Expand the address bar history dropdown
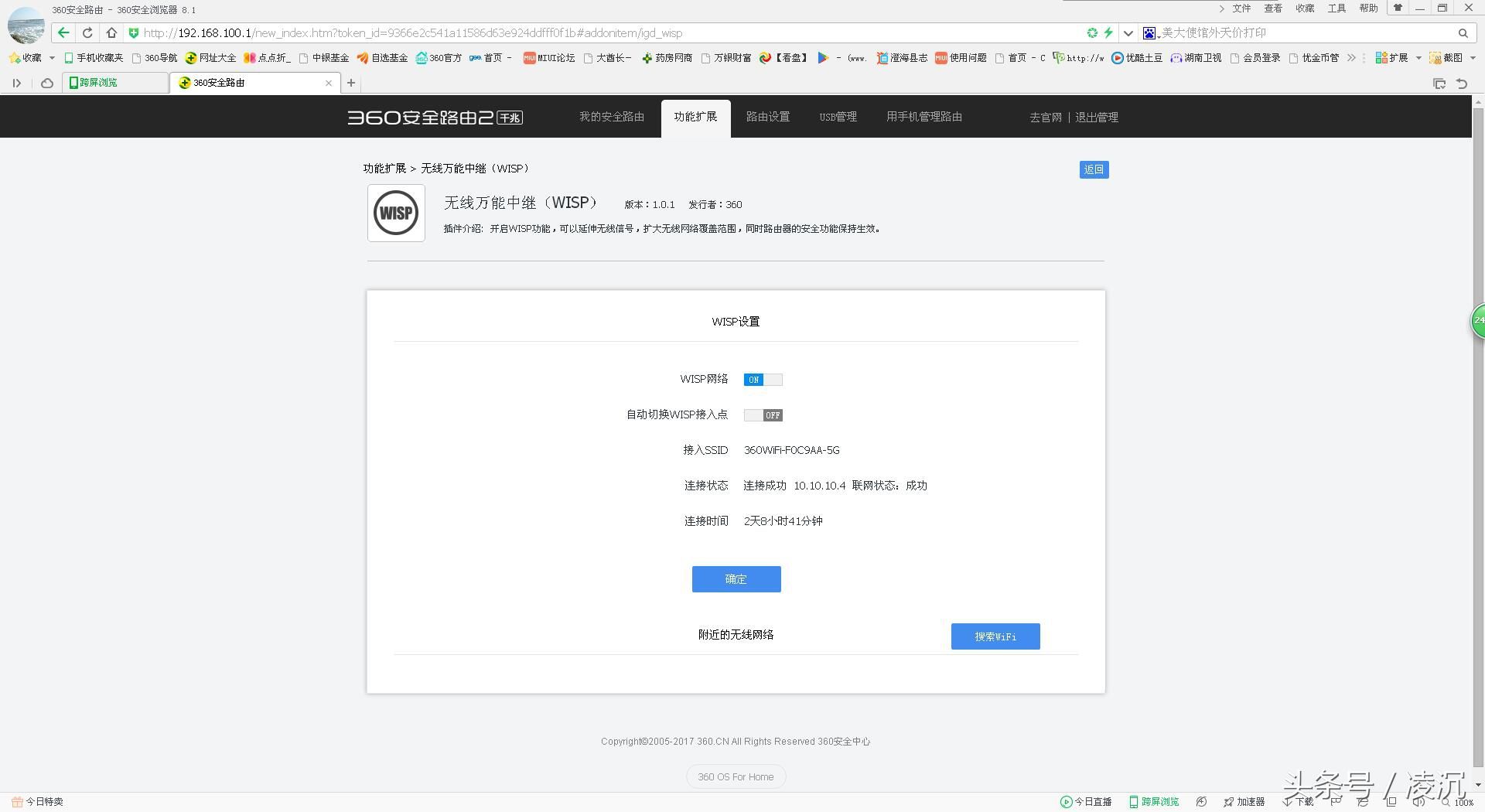Screen dimensions: 1485x812 coord(1128,33)
